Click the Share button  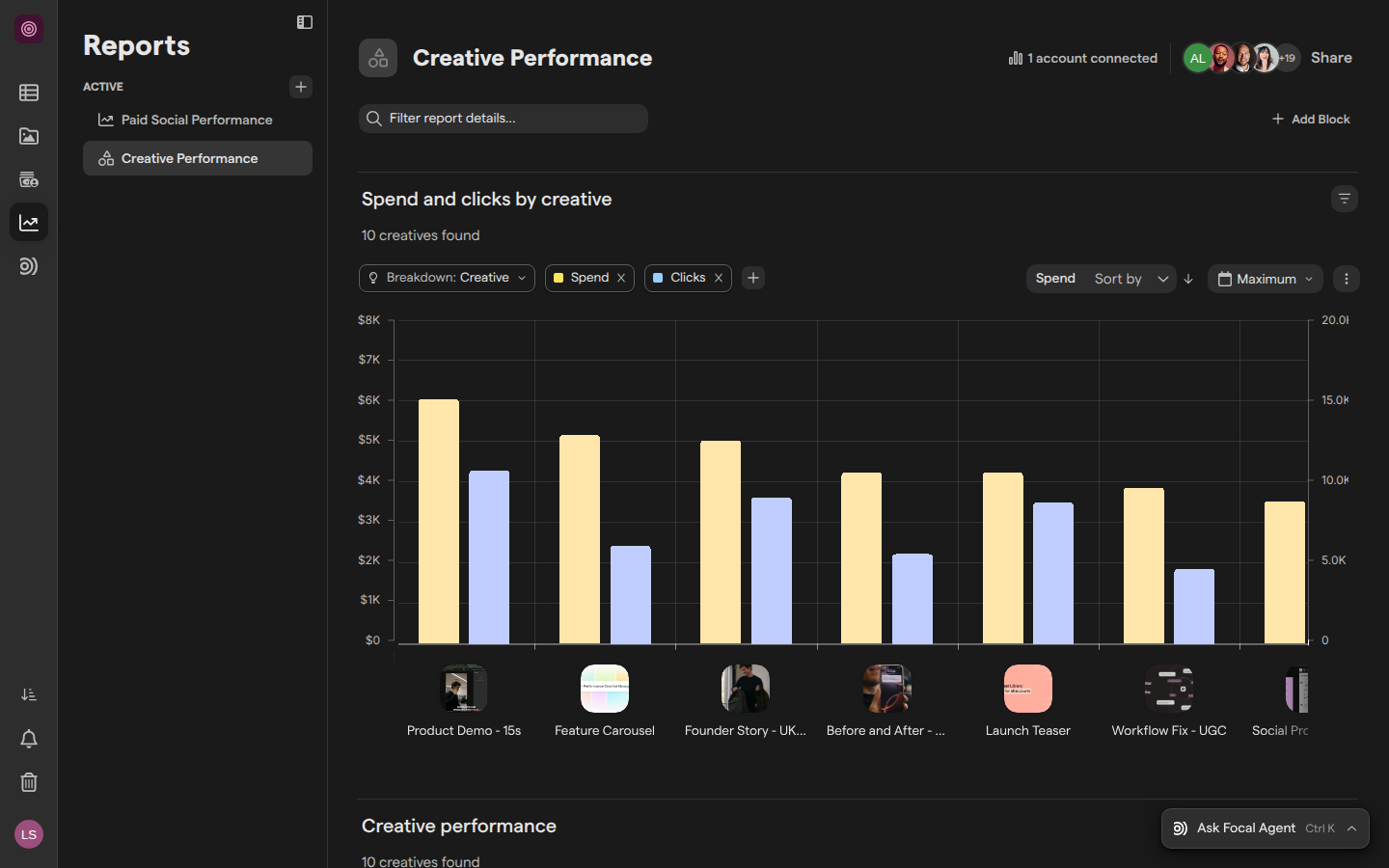tap(1331, 58)
